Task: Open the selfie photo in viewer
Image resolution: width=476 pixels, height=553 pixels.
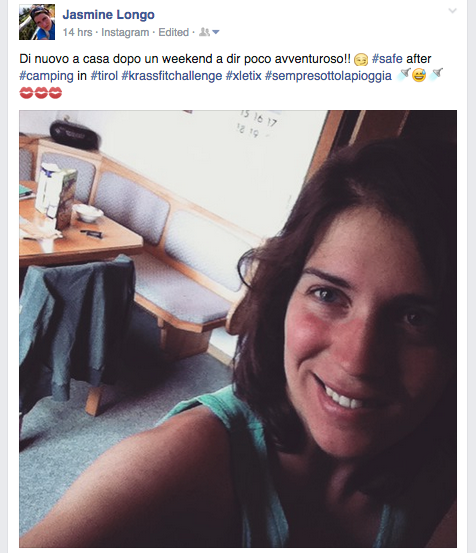Action: click(x=238, y=329)
